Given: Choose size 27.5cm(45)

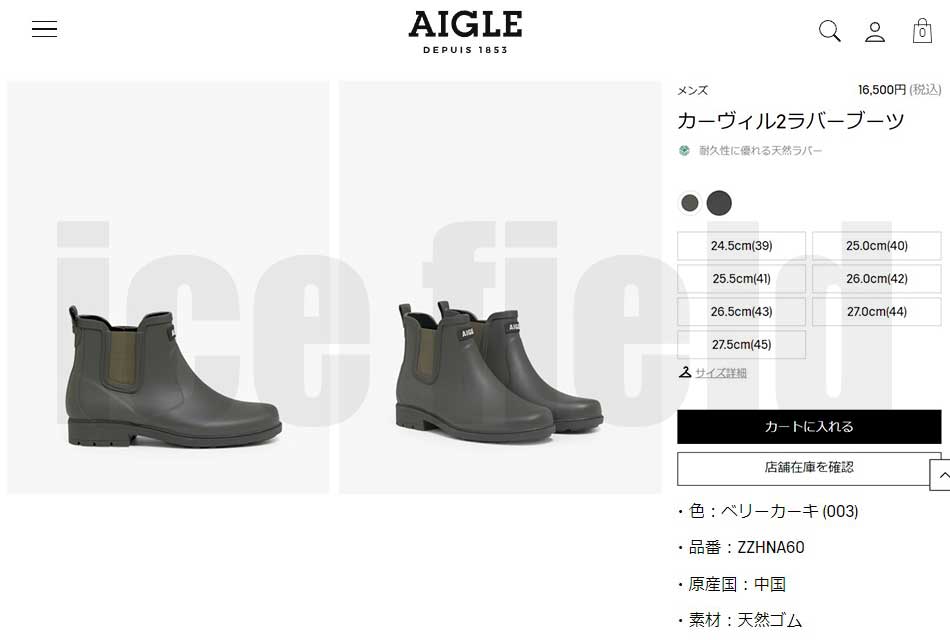Looking at the screenshot, I should point(742,344).
